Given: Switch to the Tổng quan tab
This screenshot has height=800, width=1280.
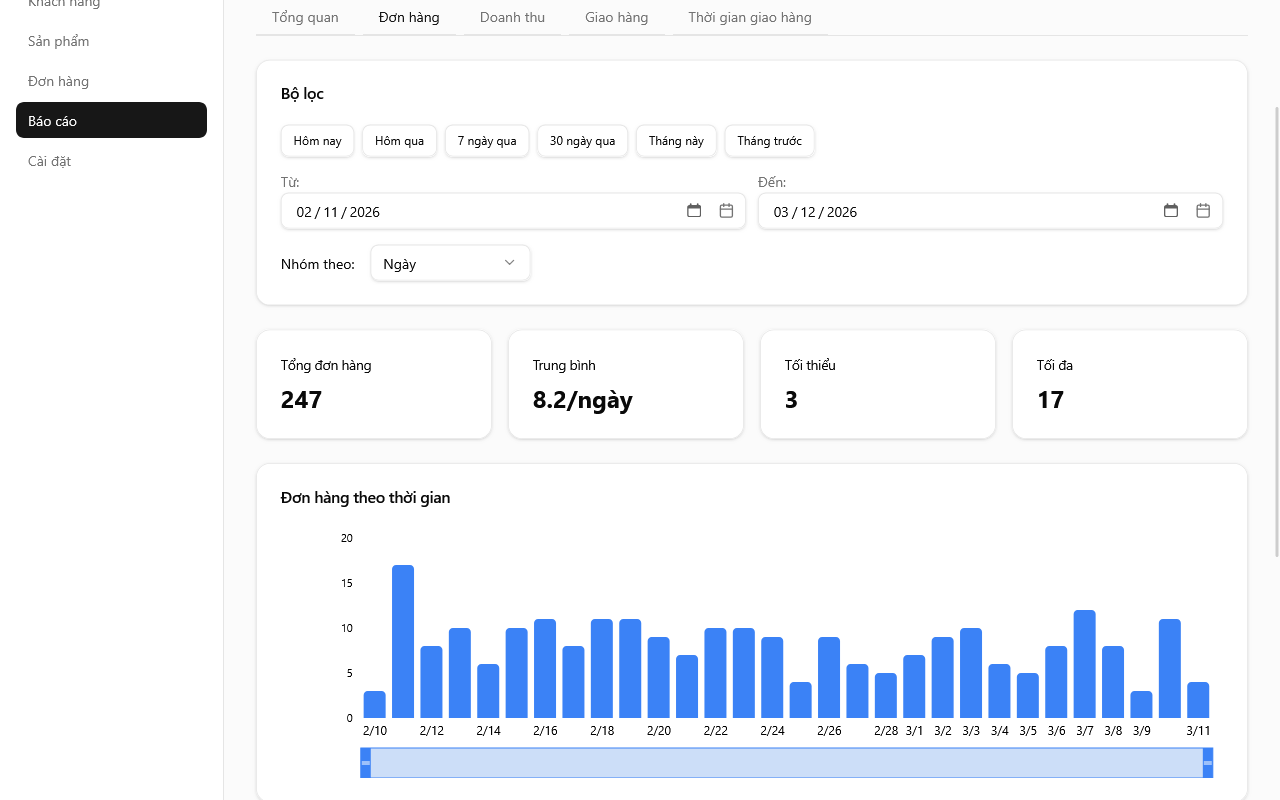Looking at the screenshot, I should click(305, 17).
